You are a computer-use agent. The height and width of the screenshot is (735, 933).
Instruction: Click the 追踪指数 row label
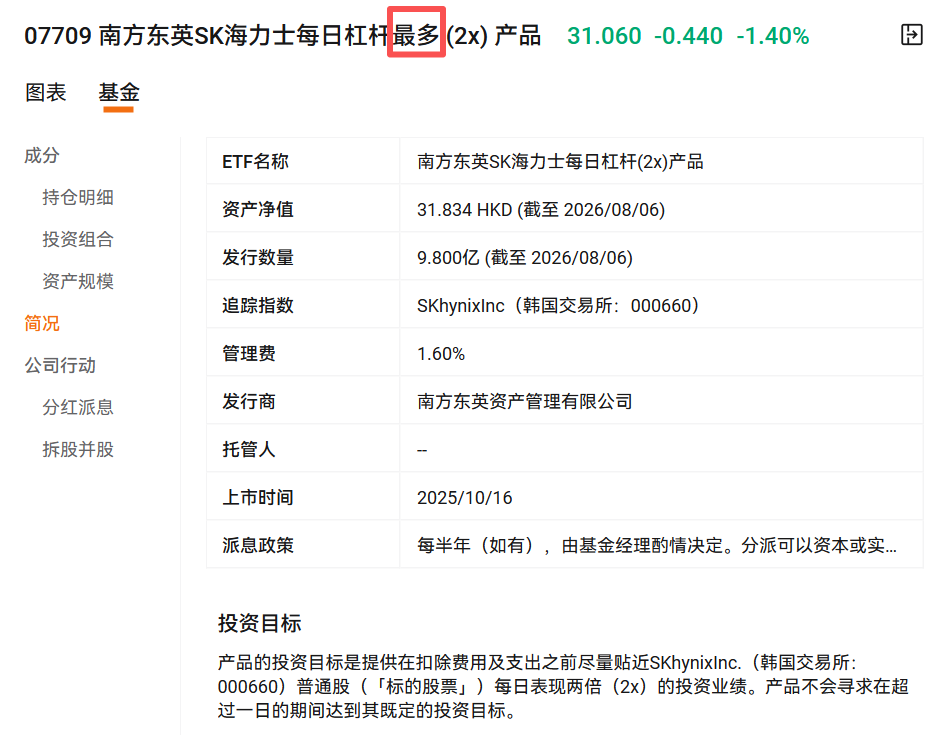[258, 305]
